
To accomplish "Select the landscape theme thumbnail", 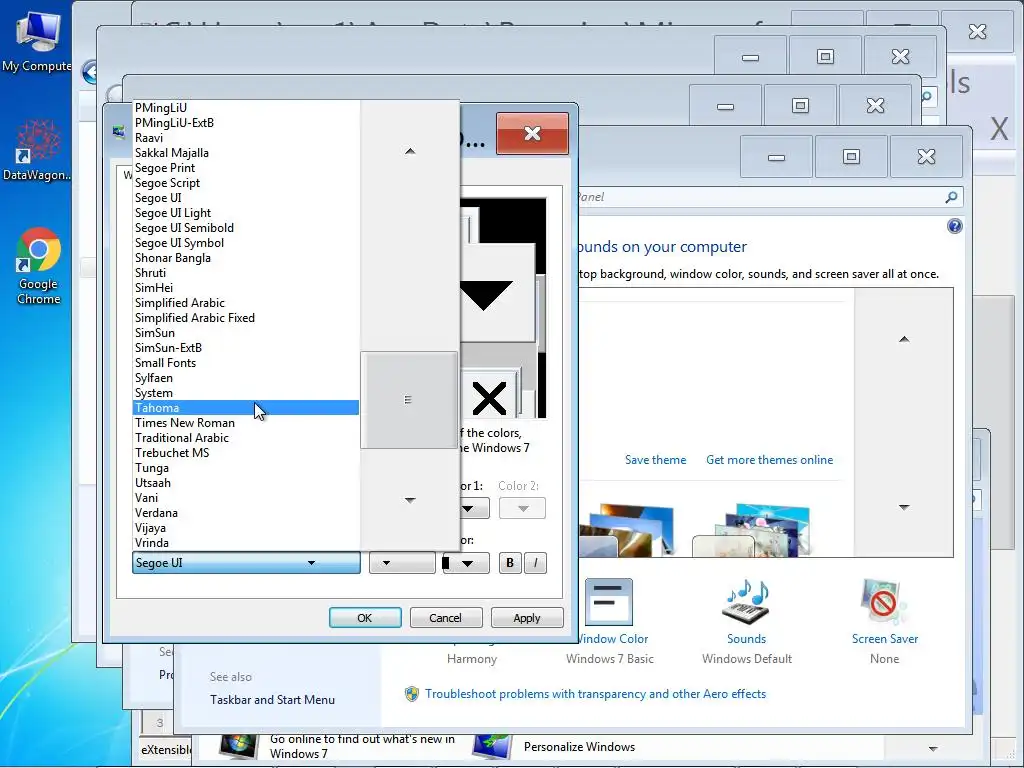I will 626,530.
